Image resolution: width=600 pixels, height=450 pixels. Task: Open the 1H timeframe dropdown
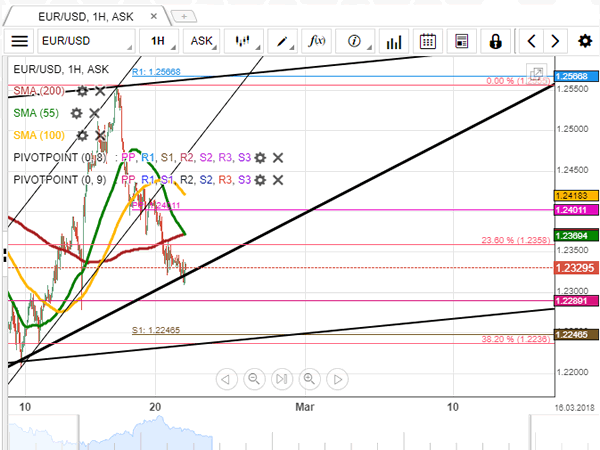coord(160,41)
